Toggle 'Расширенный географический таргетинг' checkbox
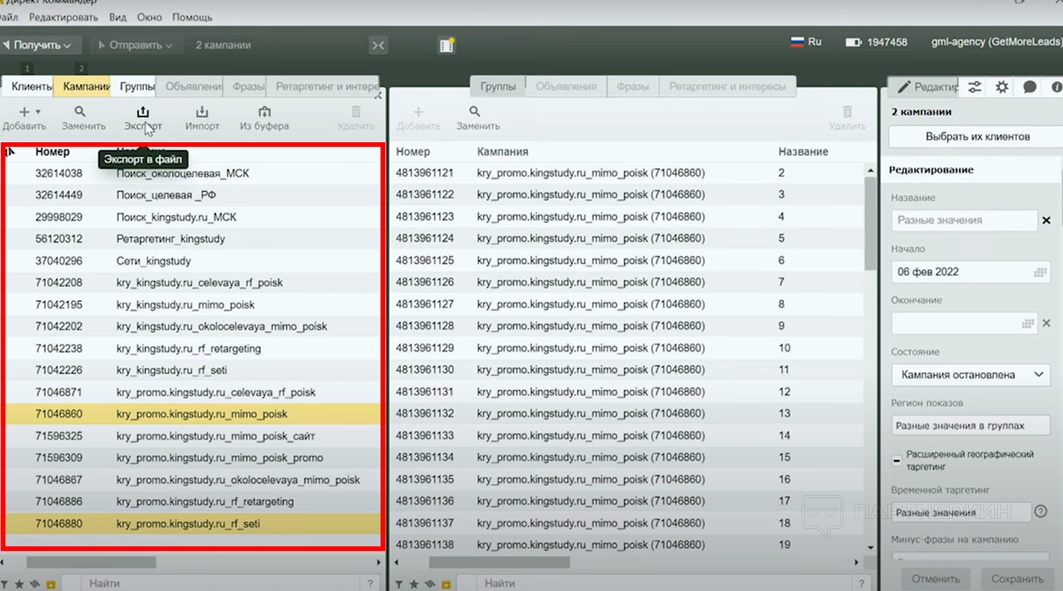The image size is (1063, 591). 897,460
